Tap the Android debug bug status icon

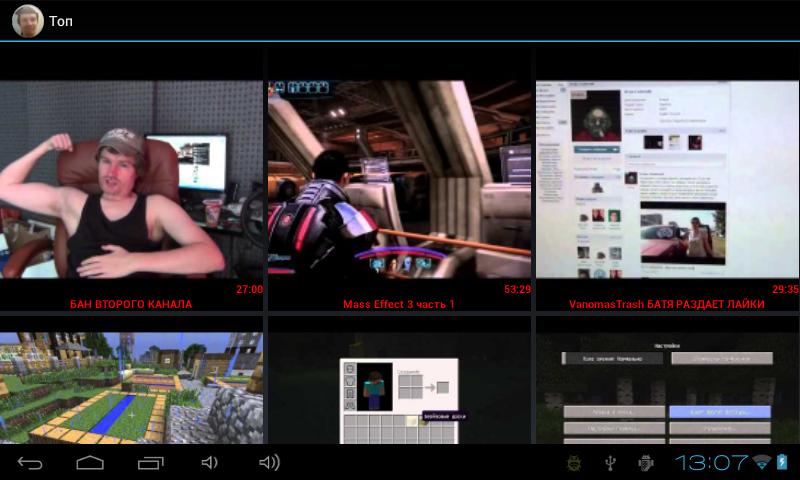pyautogui.click(x=575, y=463)
